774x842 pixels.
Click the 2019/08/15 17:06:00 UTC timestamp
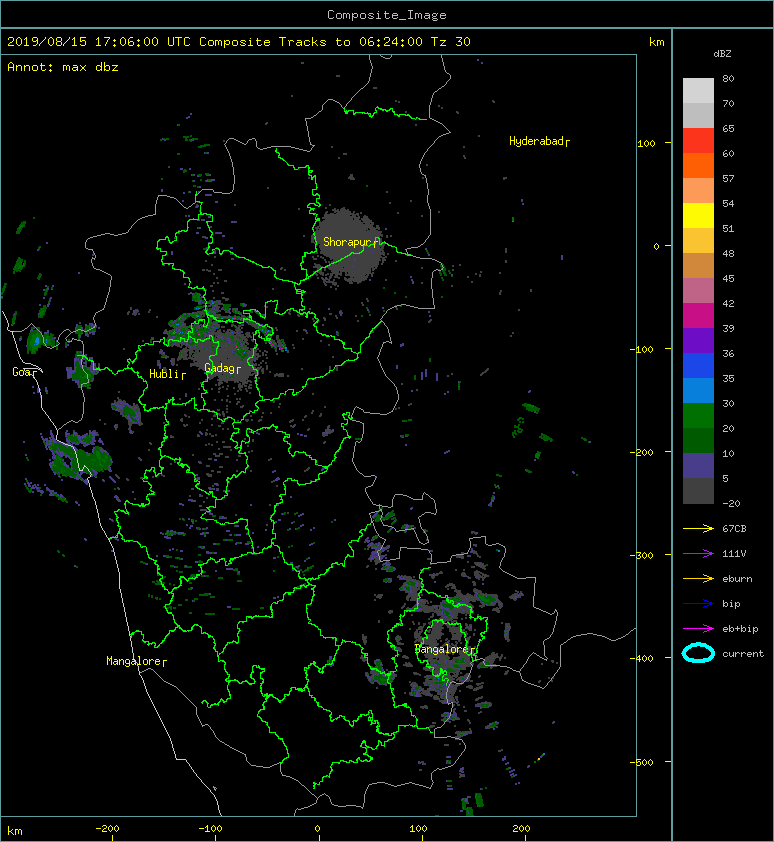(x=99, y=42)
